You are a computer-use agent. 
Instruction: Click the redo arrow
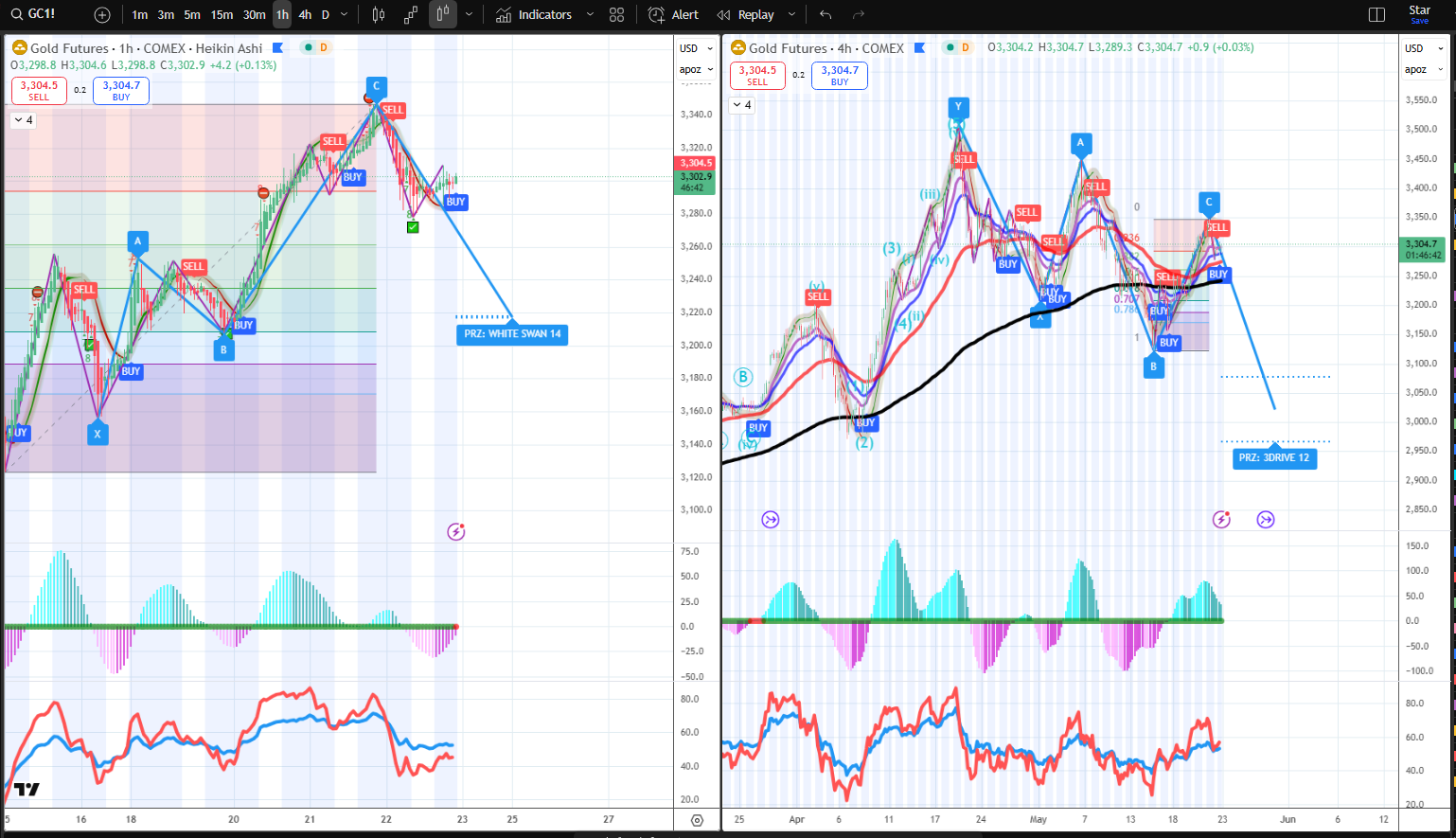click(859, 15)
